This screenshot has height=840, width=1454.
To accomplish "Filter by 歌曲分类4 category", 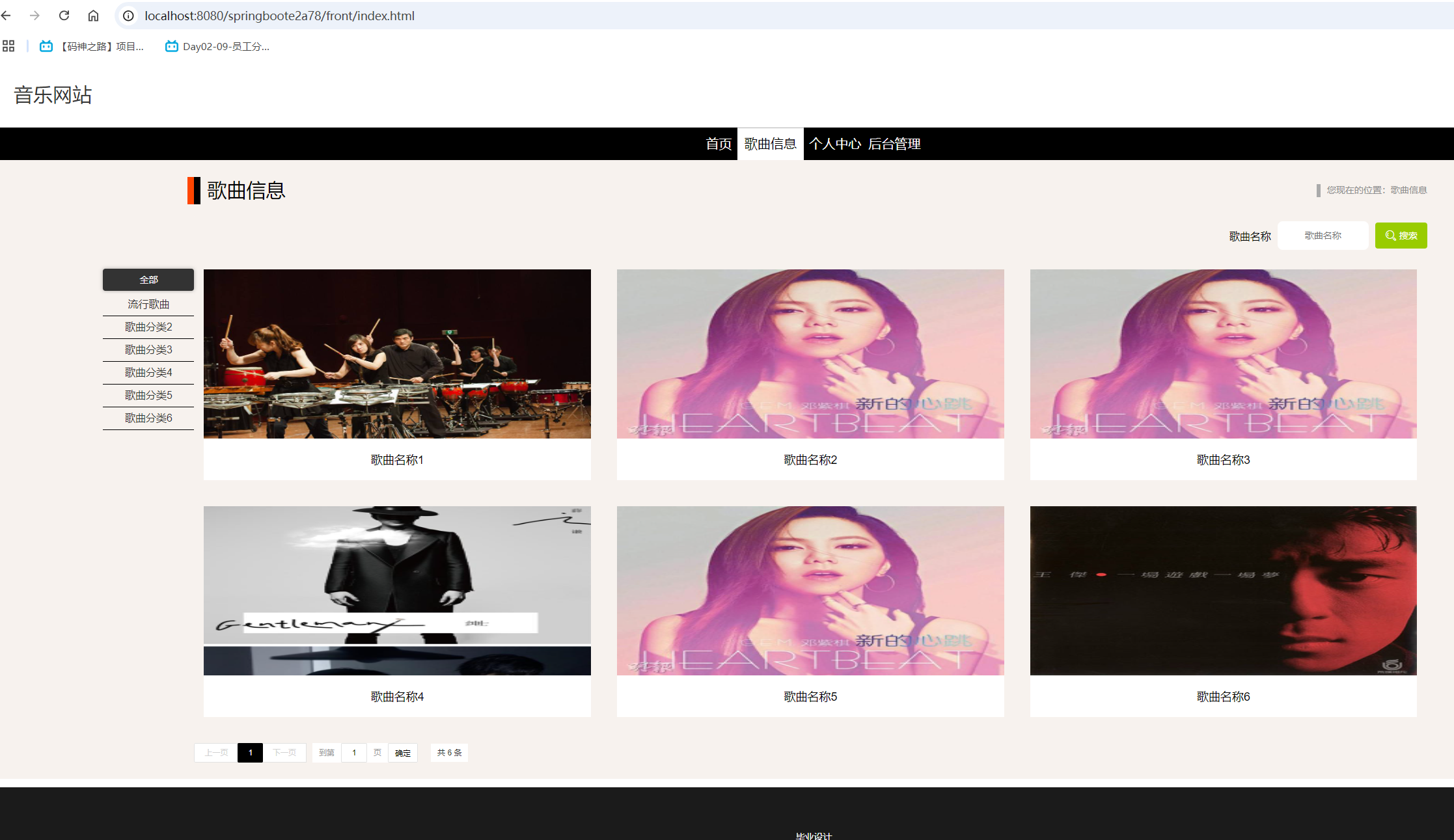I will pos(148,373).
